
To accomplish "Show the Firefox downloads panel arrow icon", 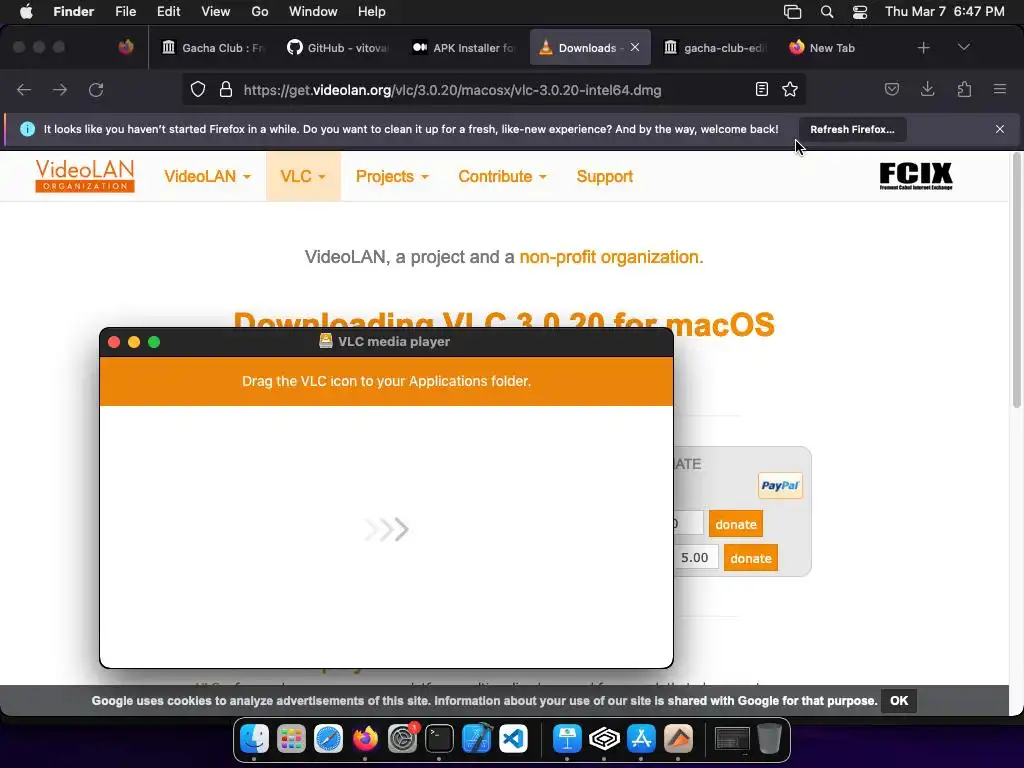I will pos(927,89).
